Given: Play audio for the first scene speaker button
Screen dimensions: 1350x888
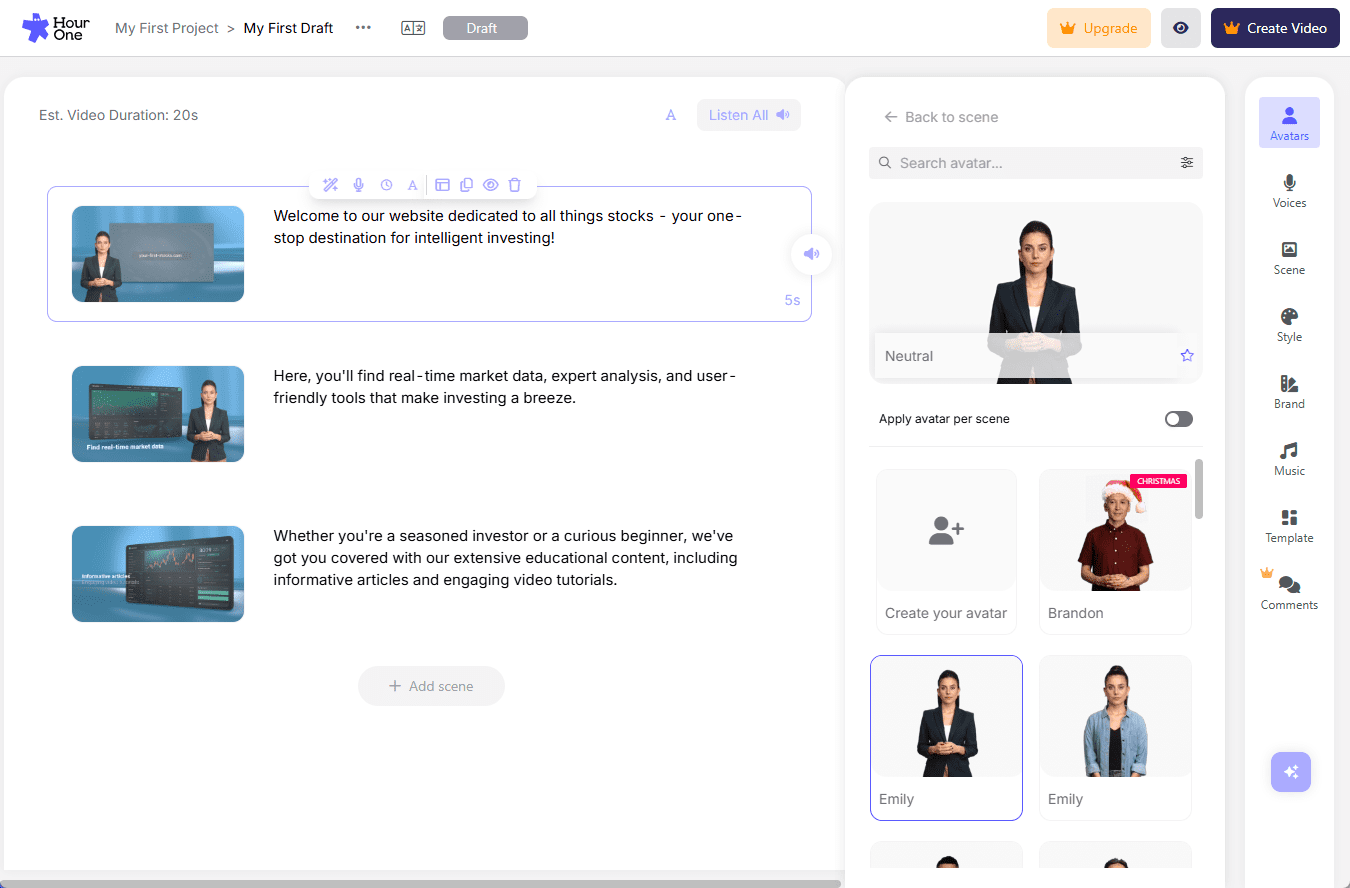Looking at the screenshot, I should (811, 254).
